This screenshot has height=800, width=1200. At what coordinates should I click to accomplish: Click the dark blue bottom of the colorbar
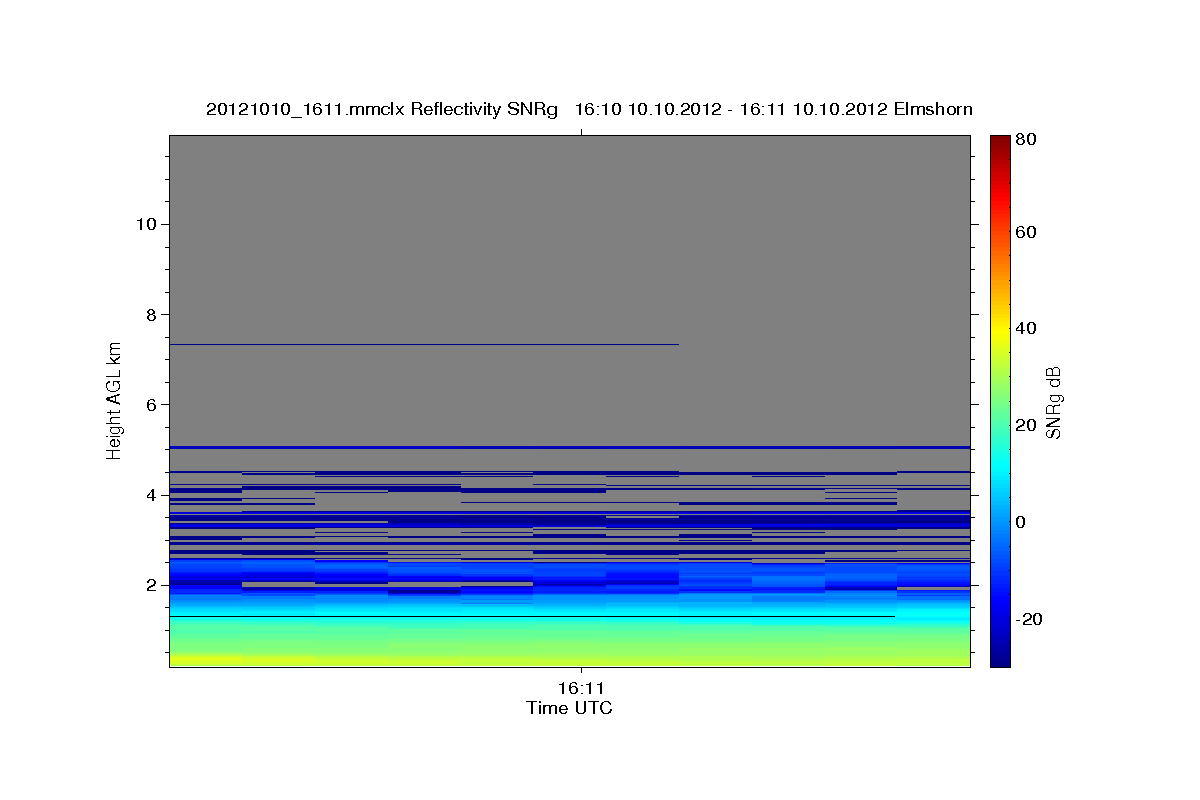1000,655
